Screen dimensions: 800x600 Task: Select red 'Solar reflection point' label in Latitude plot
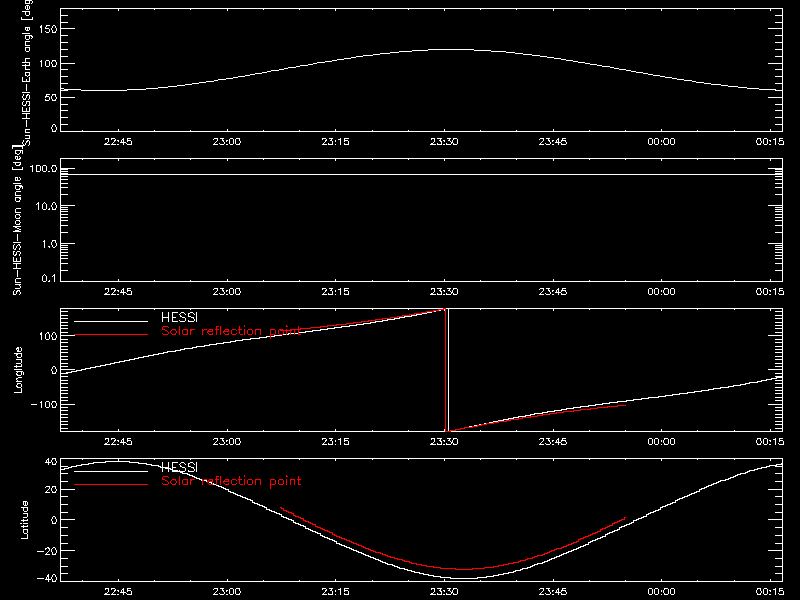click(231, 481)
